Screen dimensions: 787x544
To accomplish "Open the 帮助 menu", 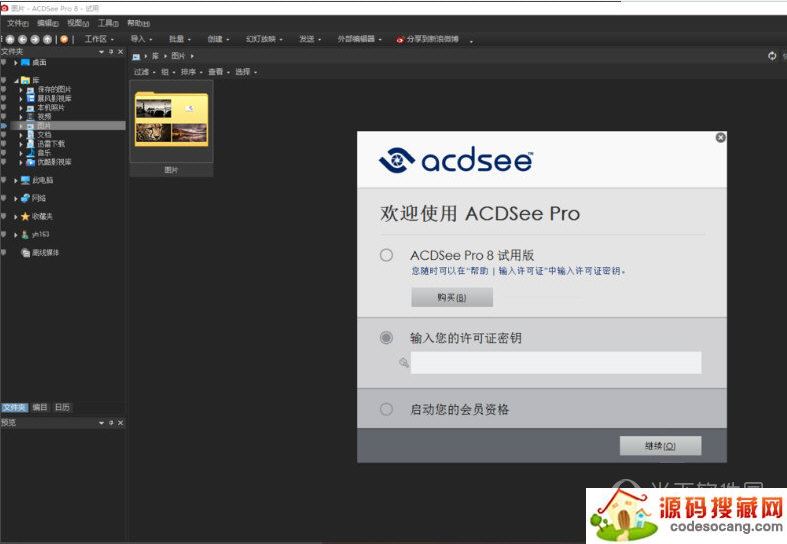I will tap(138, 23).
